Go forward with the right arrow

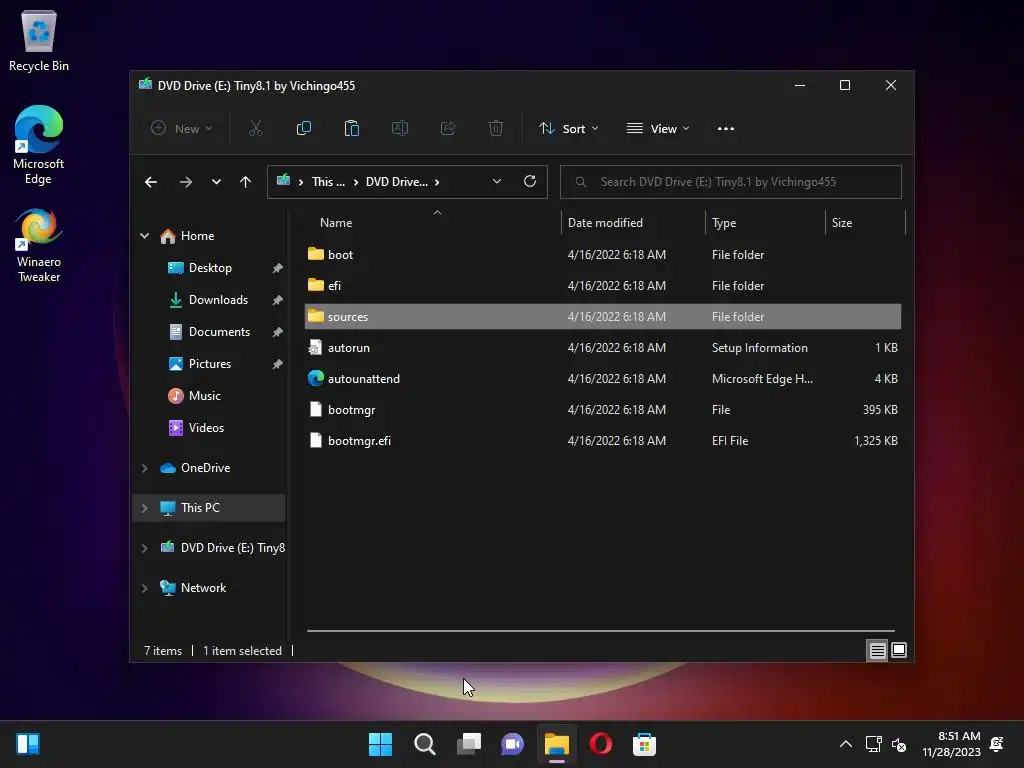pyautogui.click(x=185, y=182)
